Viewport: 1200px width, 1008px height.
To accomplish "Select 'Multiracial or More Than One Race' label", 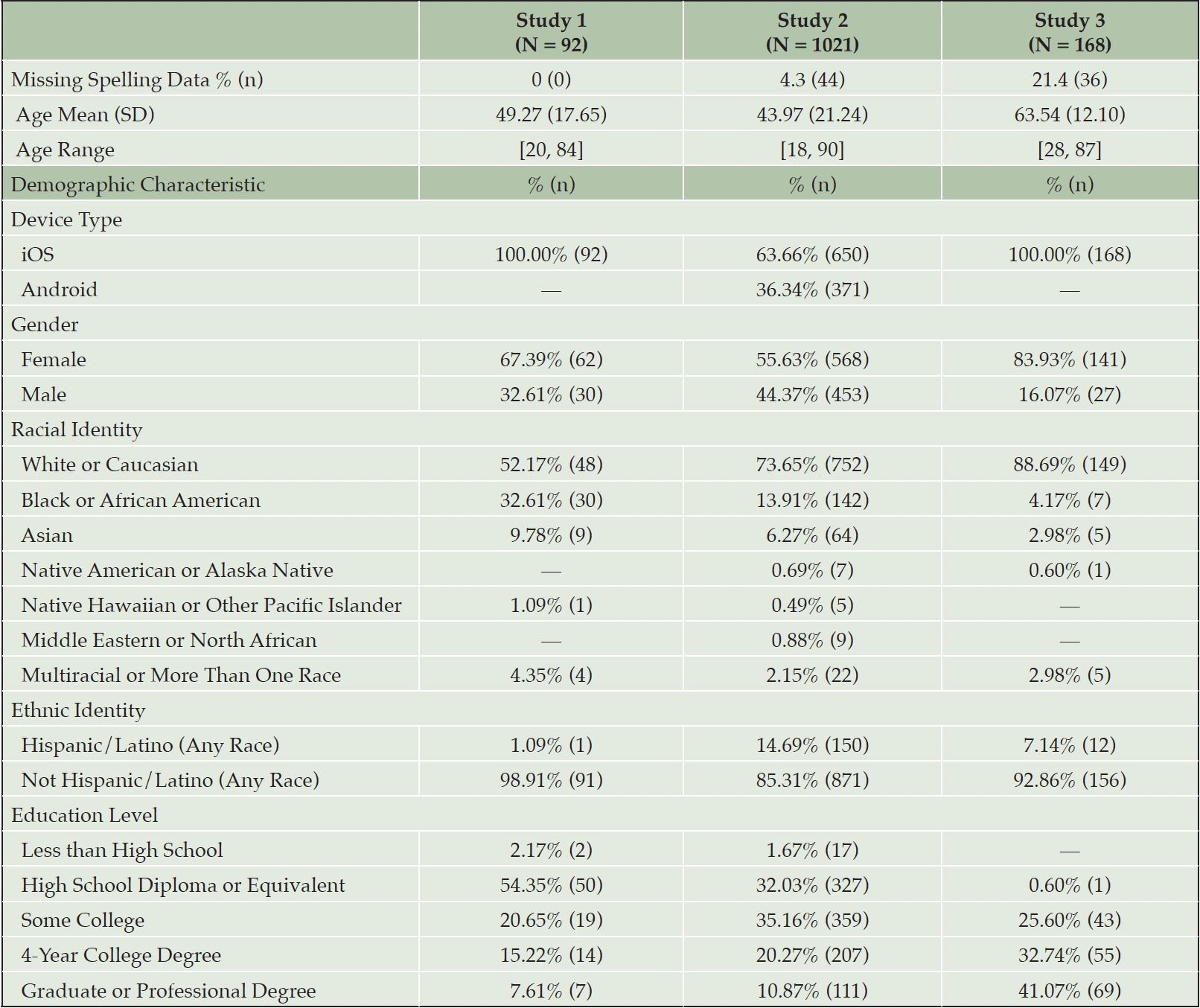I will pyautogui.click(x=181, y=675).
